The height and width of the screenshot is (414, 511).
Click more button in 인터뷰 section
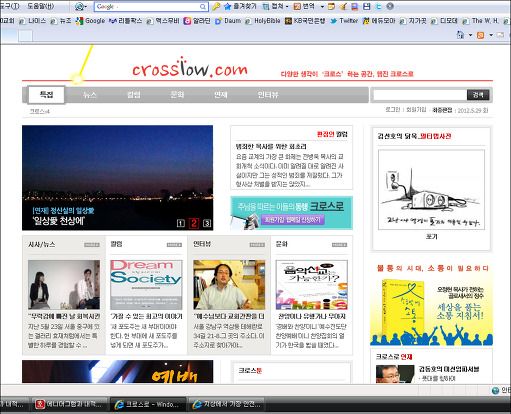[257, 245]
